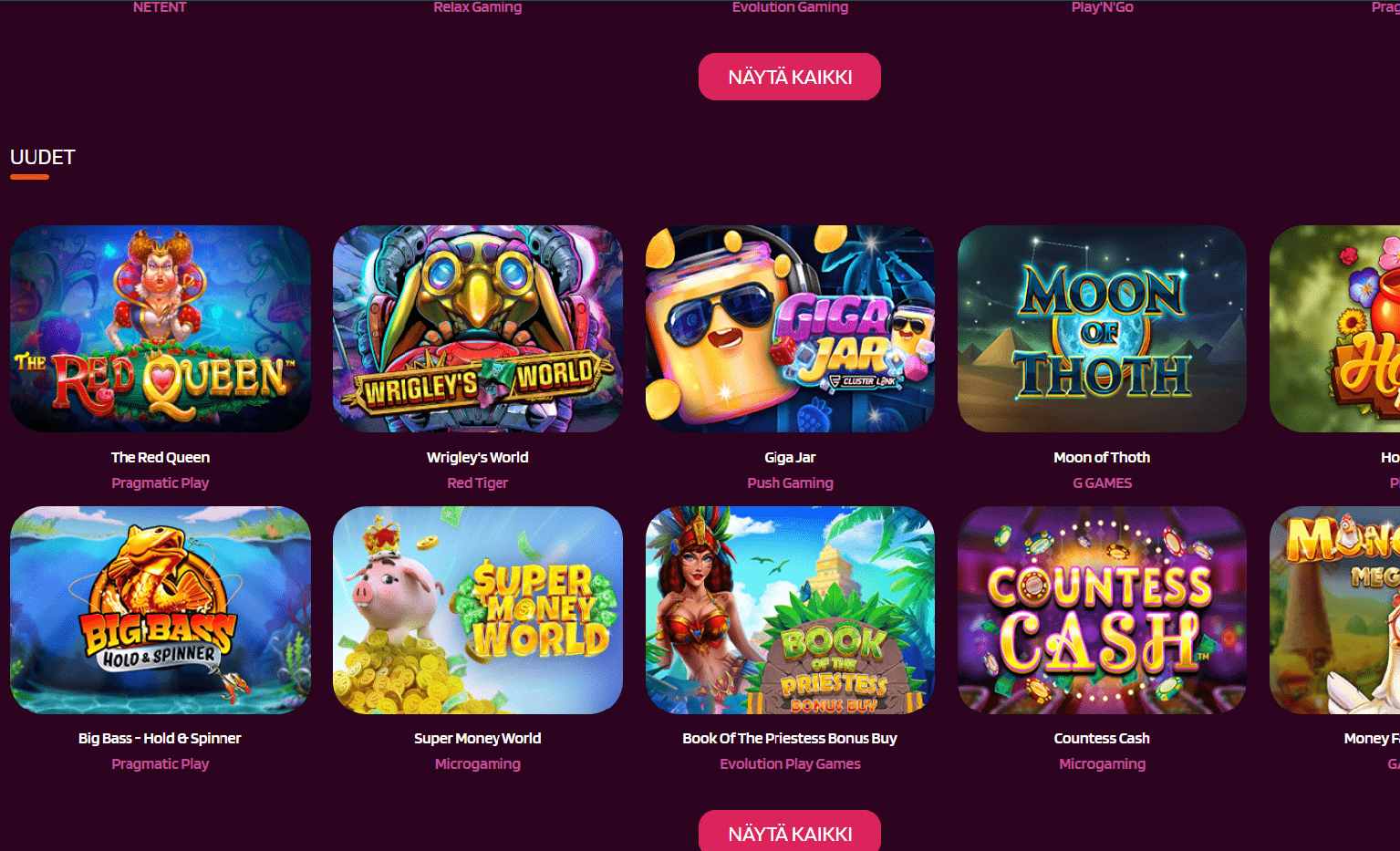
Task: Open the Red Tiger provider link
Action: (478, 483)
